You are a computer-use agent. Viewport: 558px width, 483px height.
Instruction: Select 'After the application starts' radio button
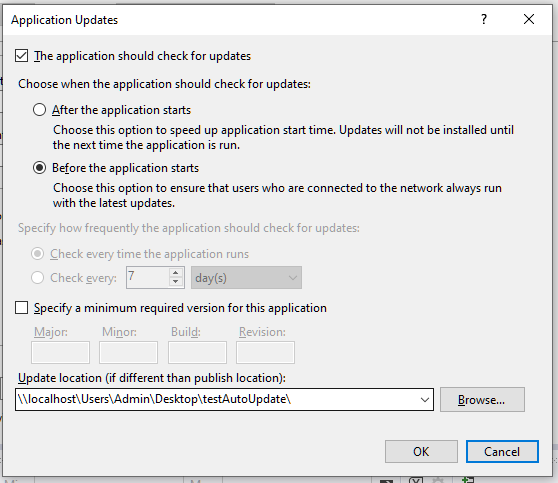pyautogui.click(x=39, y=110)
